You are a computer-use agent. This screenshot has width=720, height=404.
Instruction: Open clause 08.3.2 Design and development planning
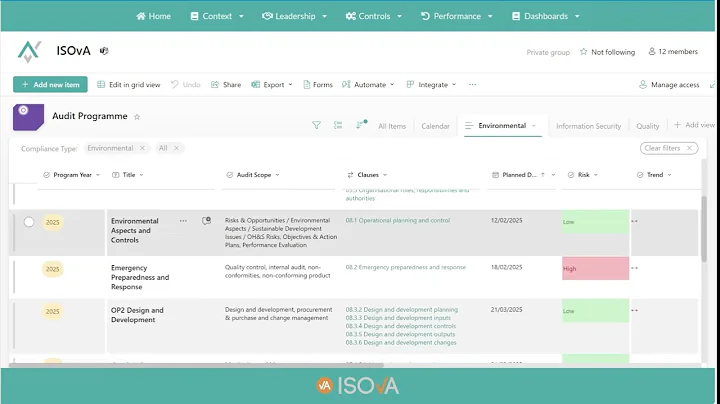[x=401, y=309]
